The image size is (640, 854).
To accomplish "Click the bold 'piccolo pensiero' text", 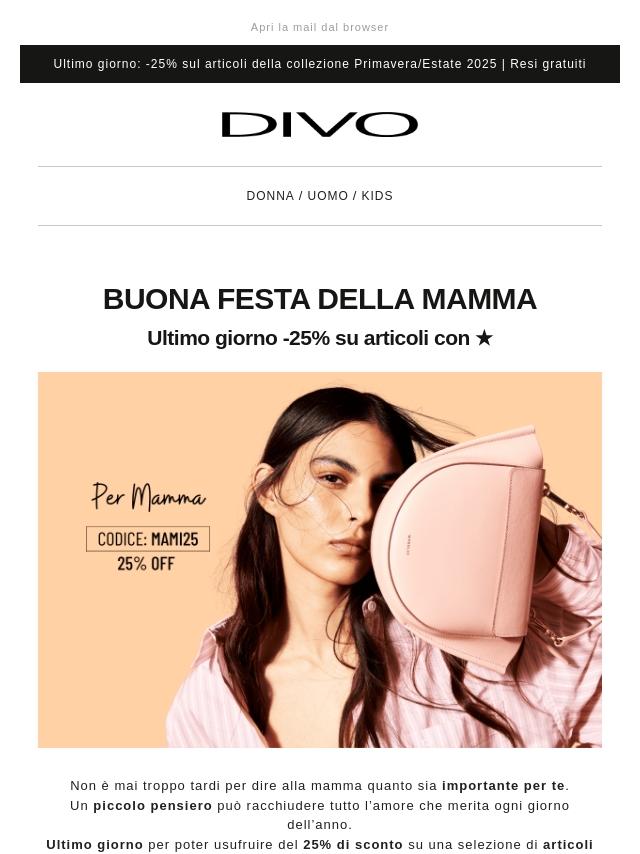I will click(153, 805).
